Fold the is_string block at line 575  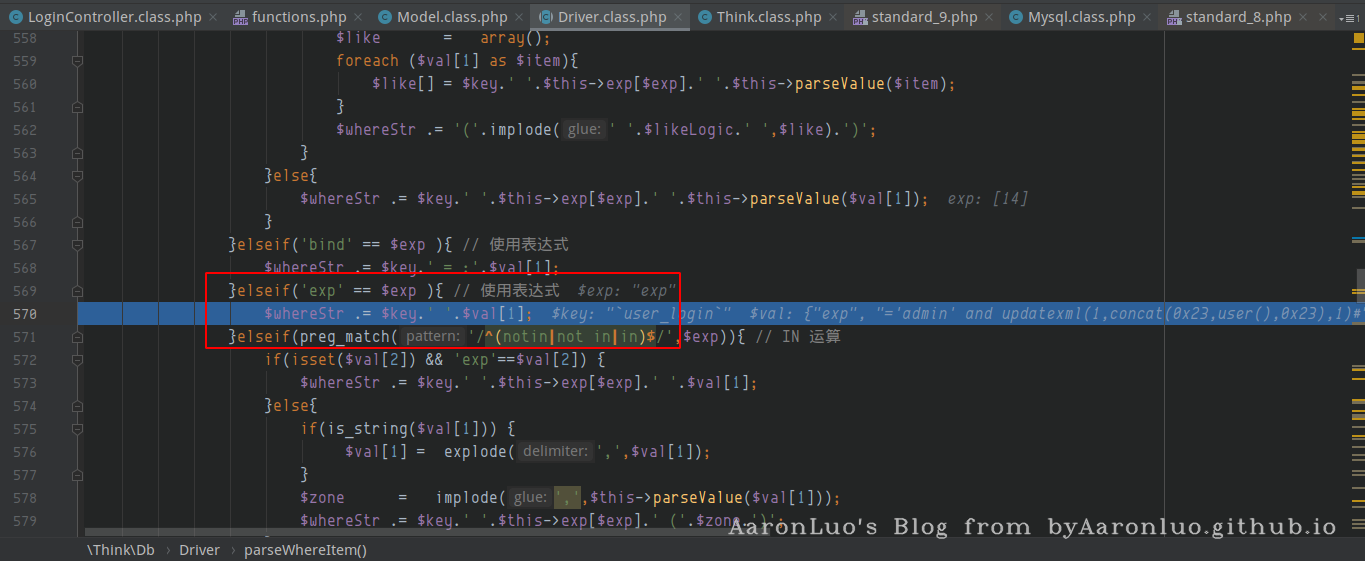click(x=77, y=429)
